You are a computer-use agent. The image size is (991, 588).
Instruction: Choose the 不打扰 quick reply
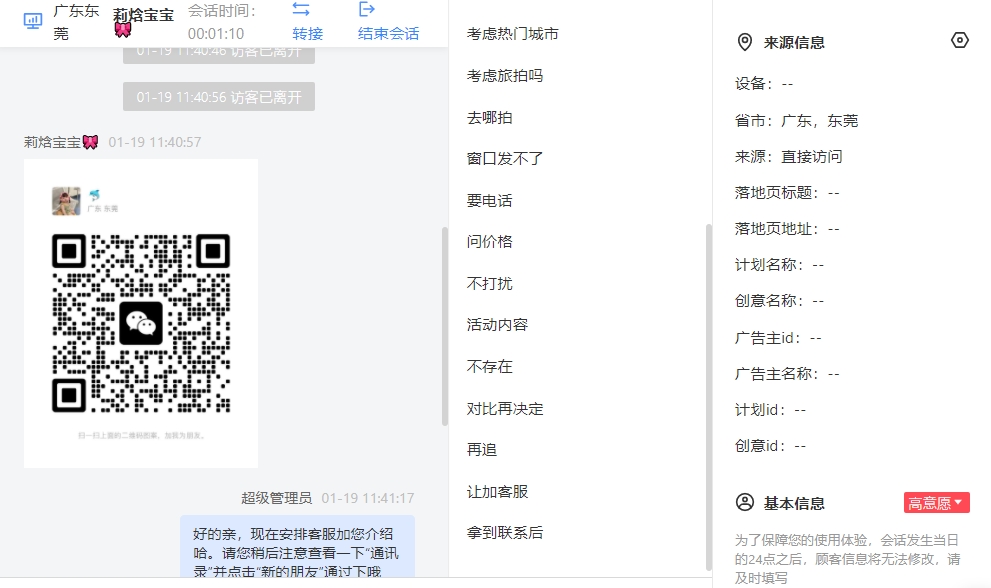(x=489, y=283)
